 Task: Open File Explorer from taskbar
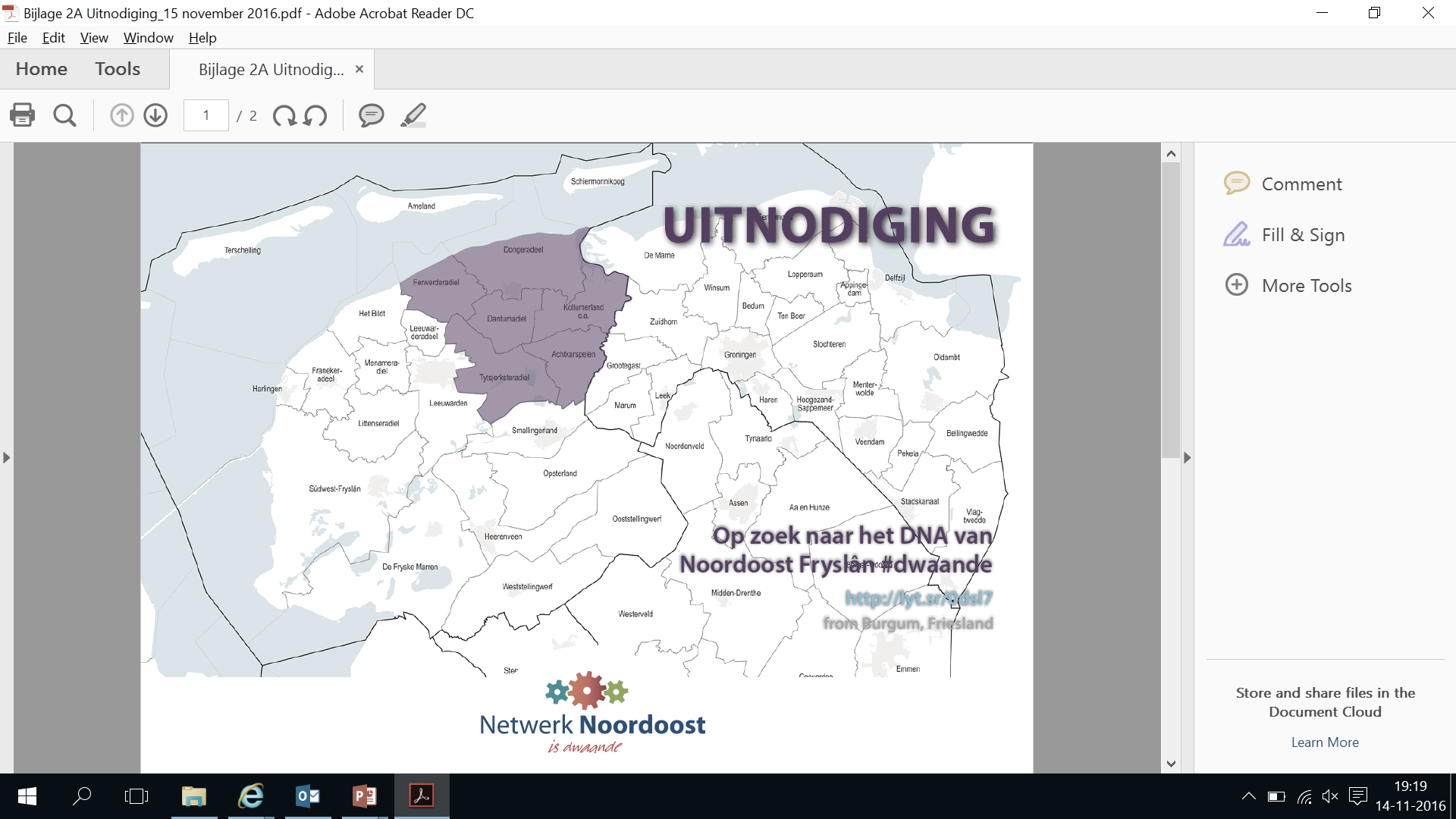194,796
